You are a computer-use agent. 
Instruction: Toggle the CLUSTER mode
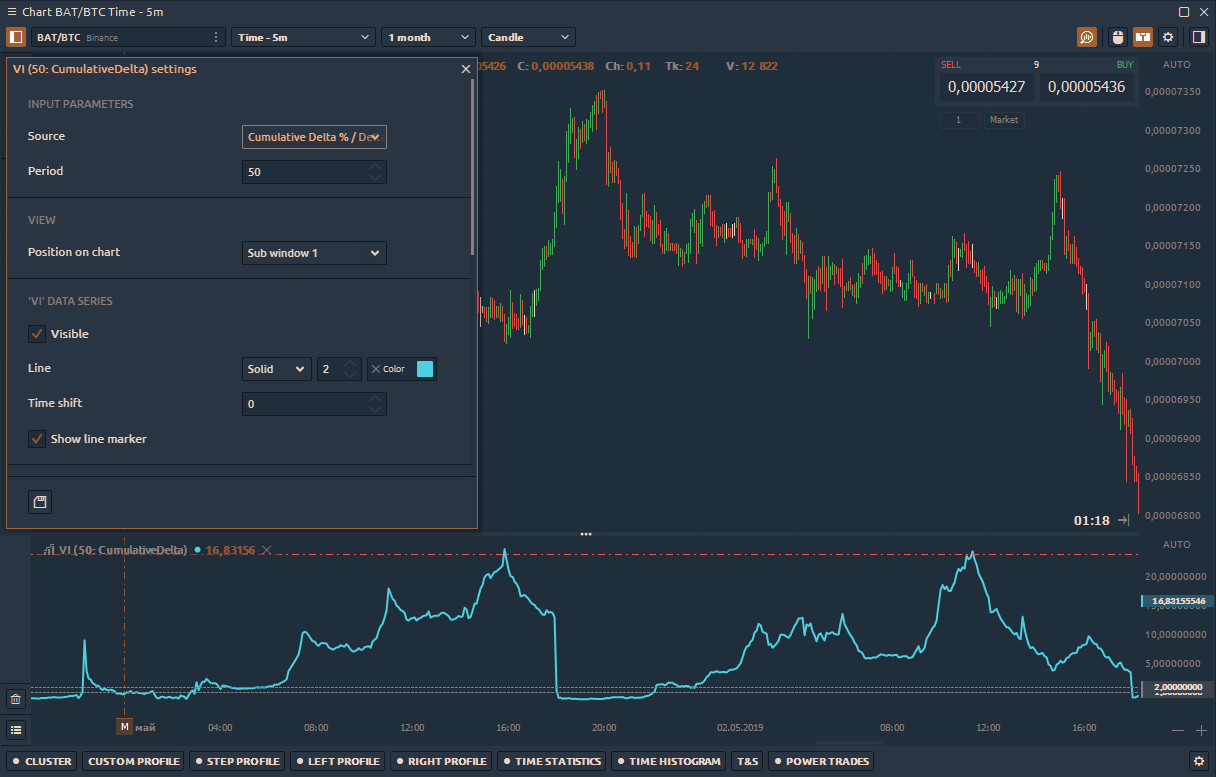click(42, 761)
